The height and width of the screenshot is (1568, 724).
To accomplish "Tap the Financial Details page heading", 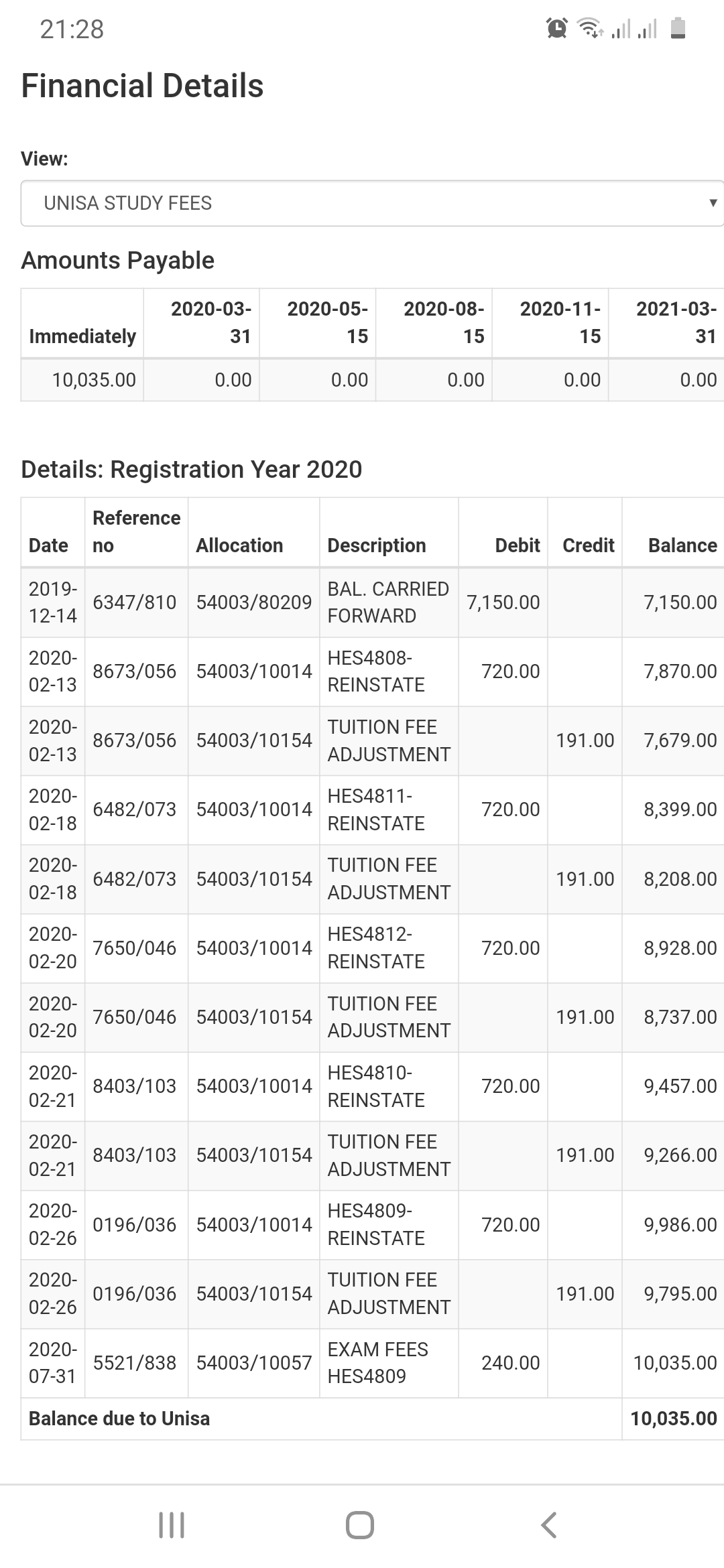I will click(142, 85).
